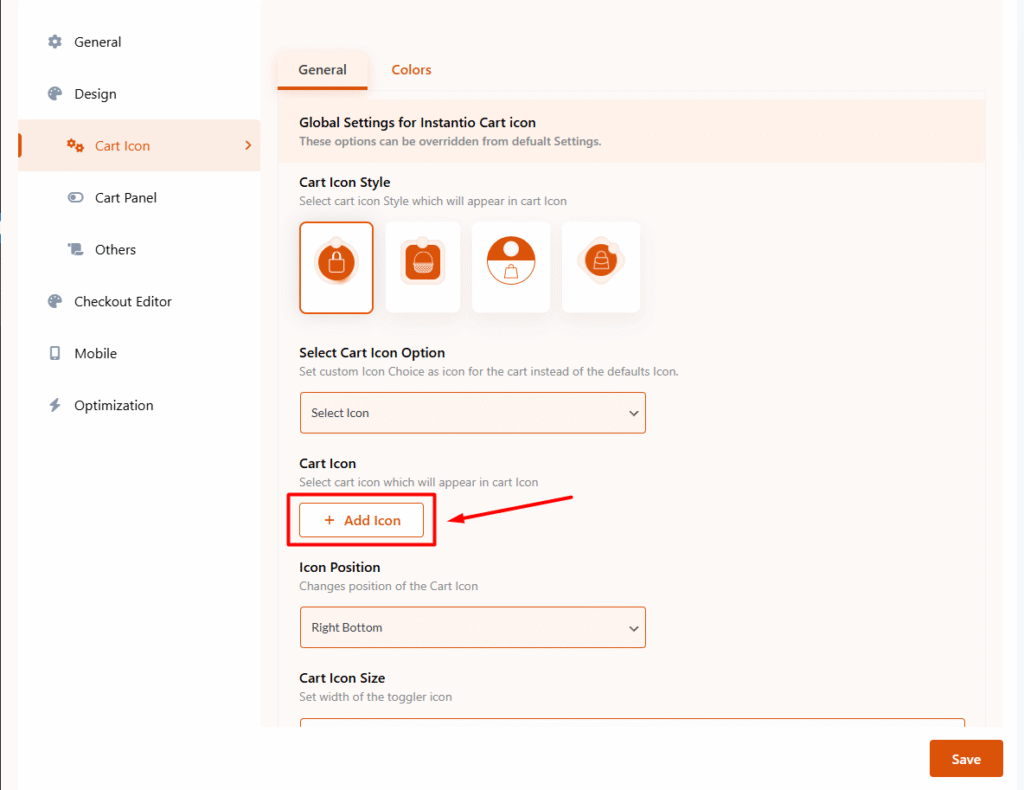
Task: Click the Checkout Editor palette icon
Action: pyautogui.click(x=55, y=302)
